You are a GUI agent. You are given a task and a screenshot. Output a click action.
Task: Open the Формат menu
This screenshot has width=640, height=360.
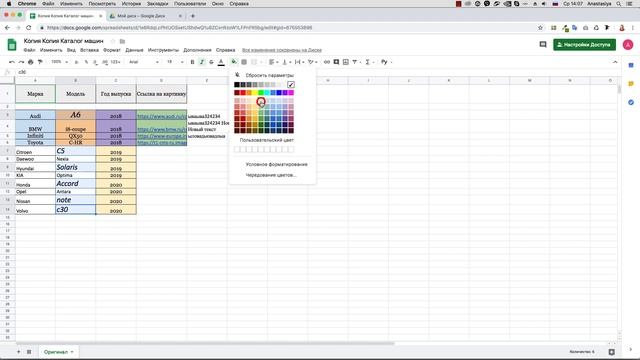(x=112, y=50)
